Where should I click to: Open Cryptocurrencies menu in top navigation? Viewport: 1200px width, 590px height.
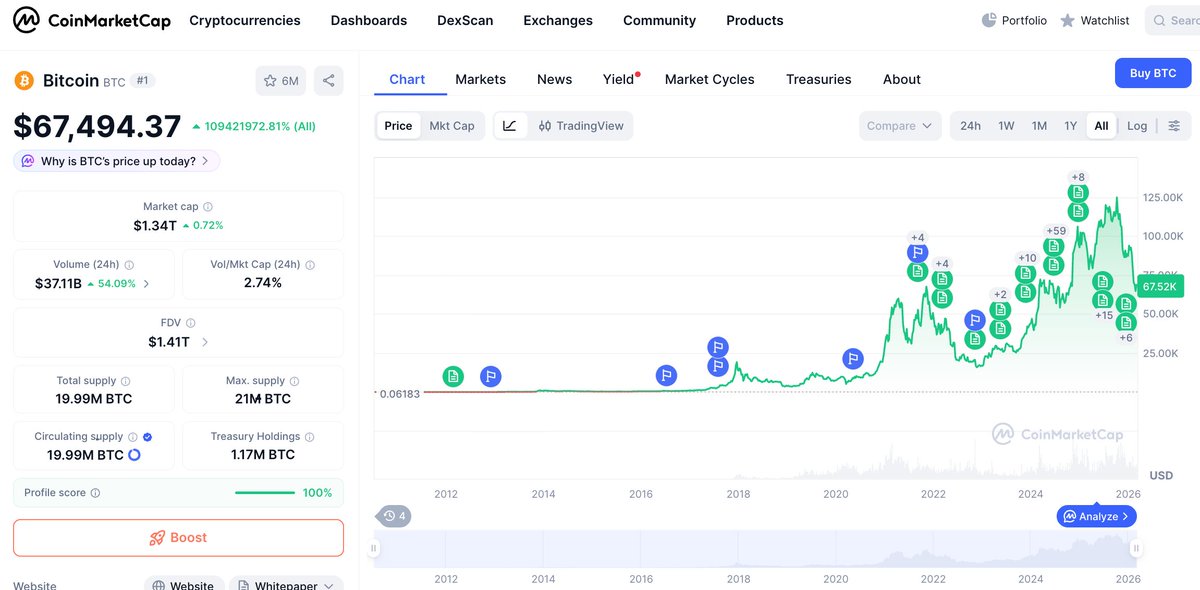click(245, 20)
